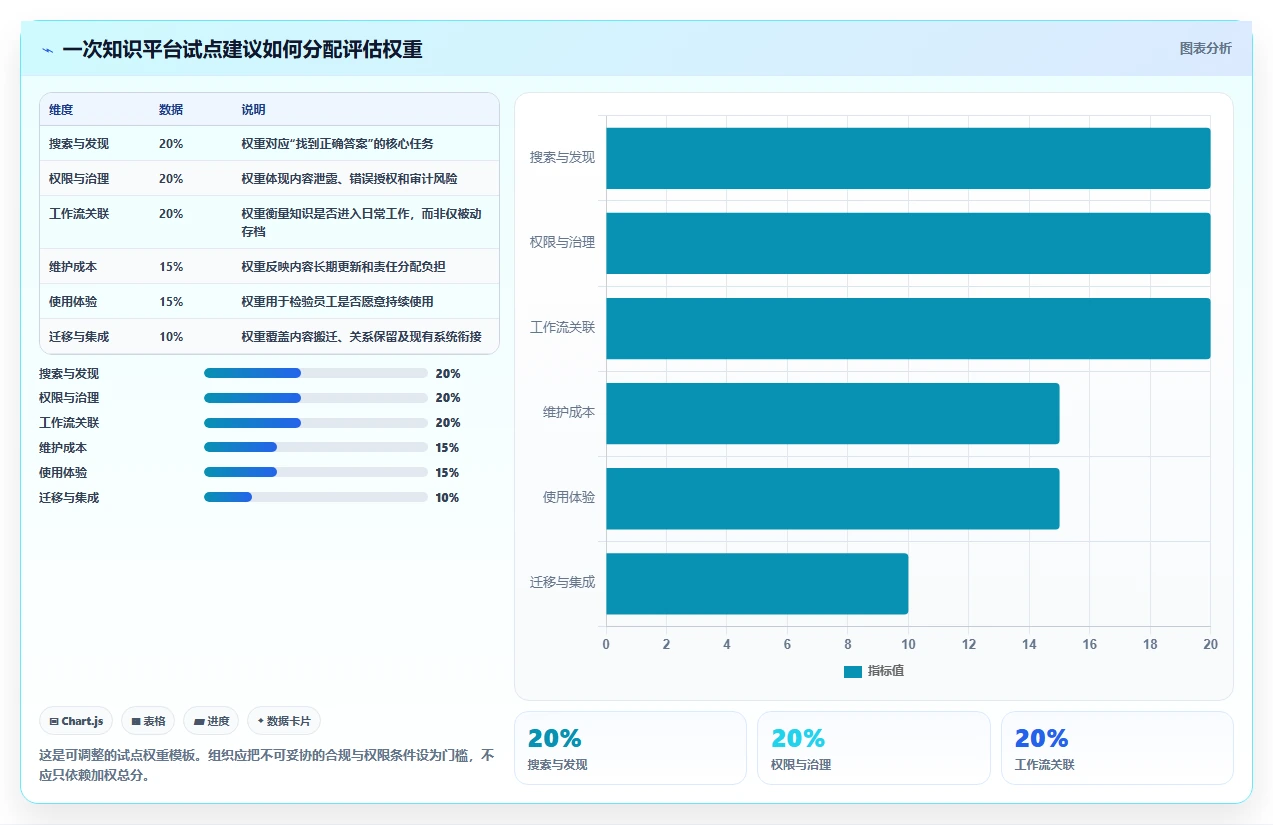The height and width of the screenshot is (825, 1273).
Task: Click the 迁移与集成 chart bar
Action: tap(757, 584)
